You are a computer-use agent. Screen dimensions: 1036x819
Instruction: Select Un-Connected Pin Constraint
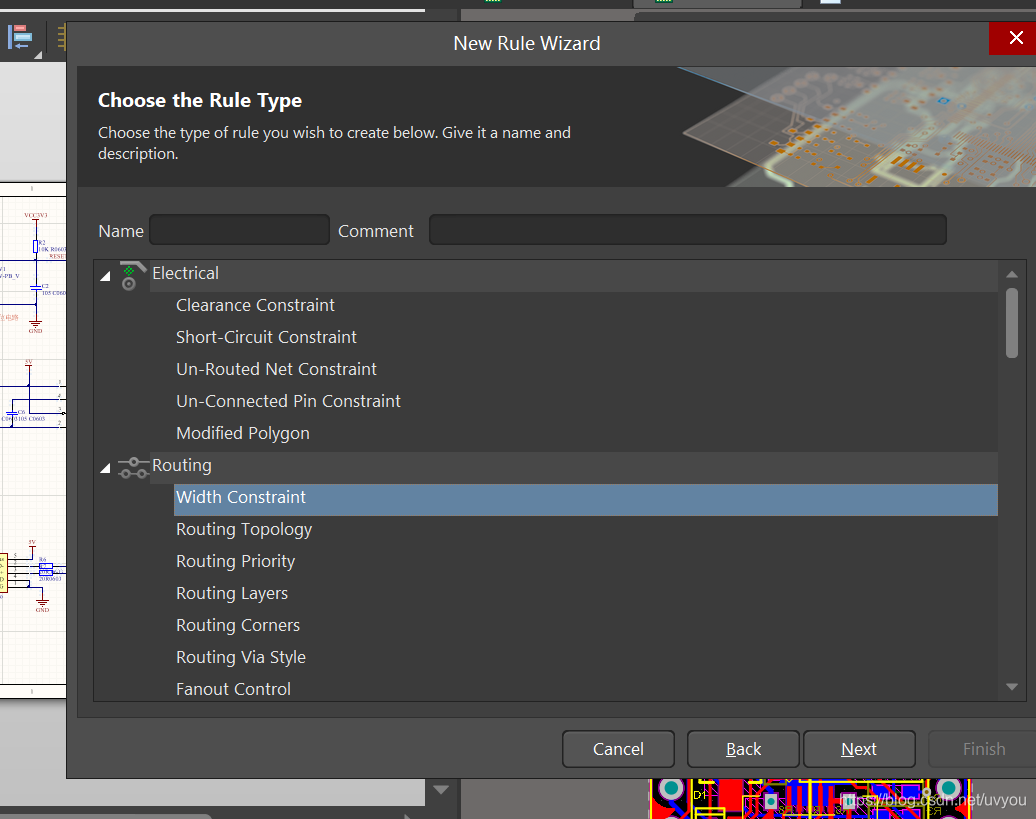point(288,401)
